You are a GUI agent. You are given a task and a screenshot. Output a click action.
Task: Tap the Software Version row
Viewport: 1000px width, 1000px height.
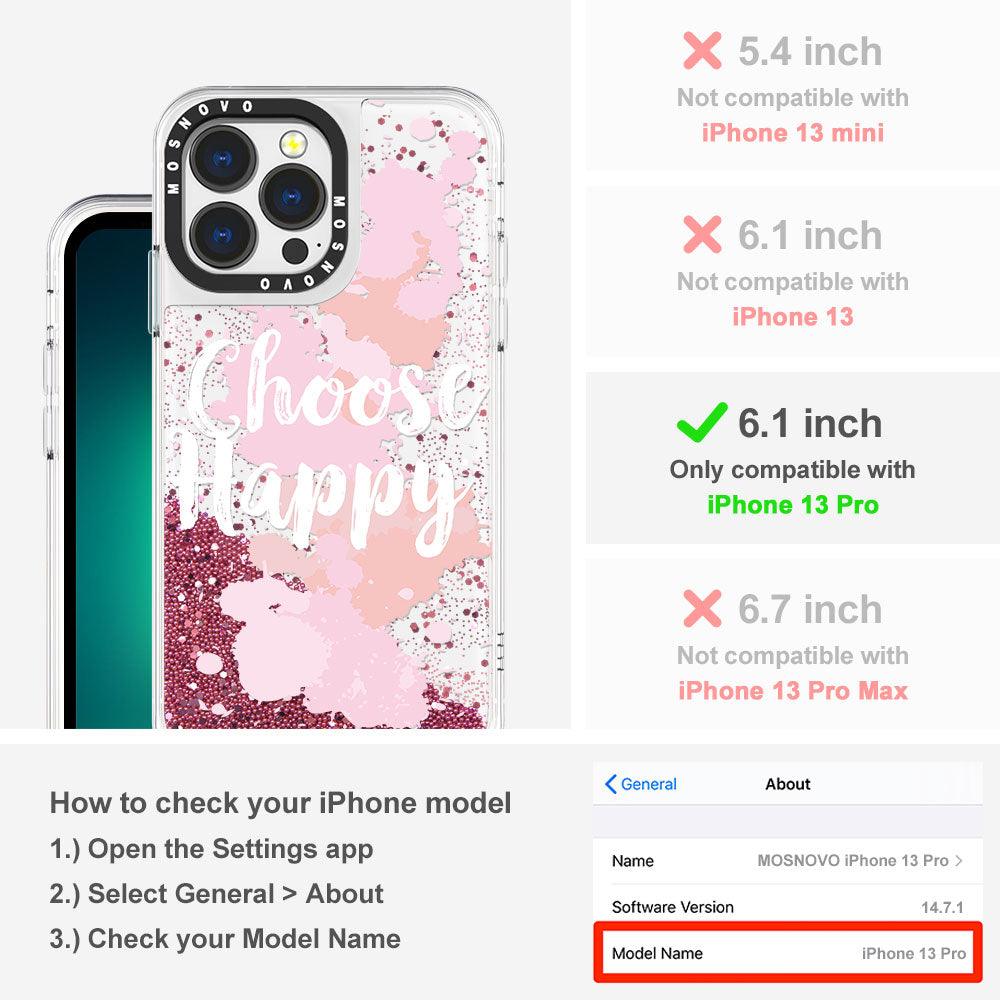point(788,906)
